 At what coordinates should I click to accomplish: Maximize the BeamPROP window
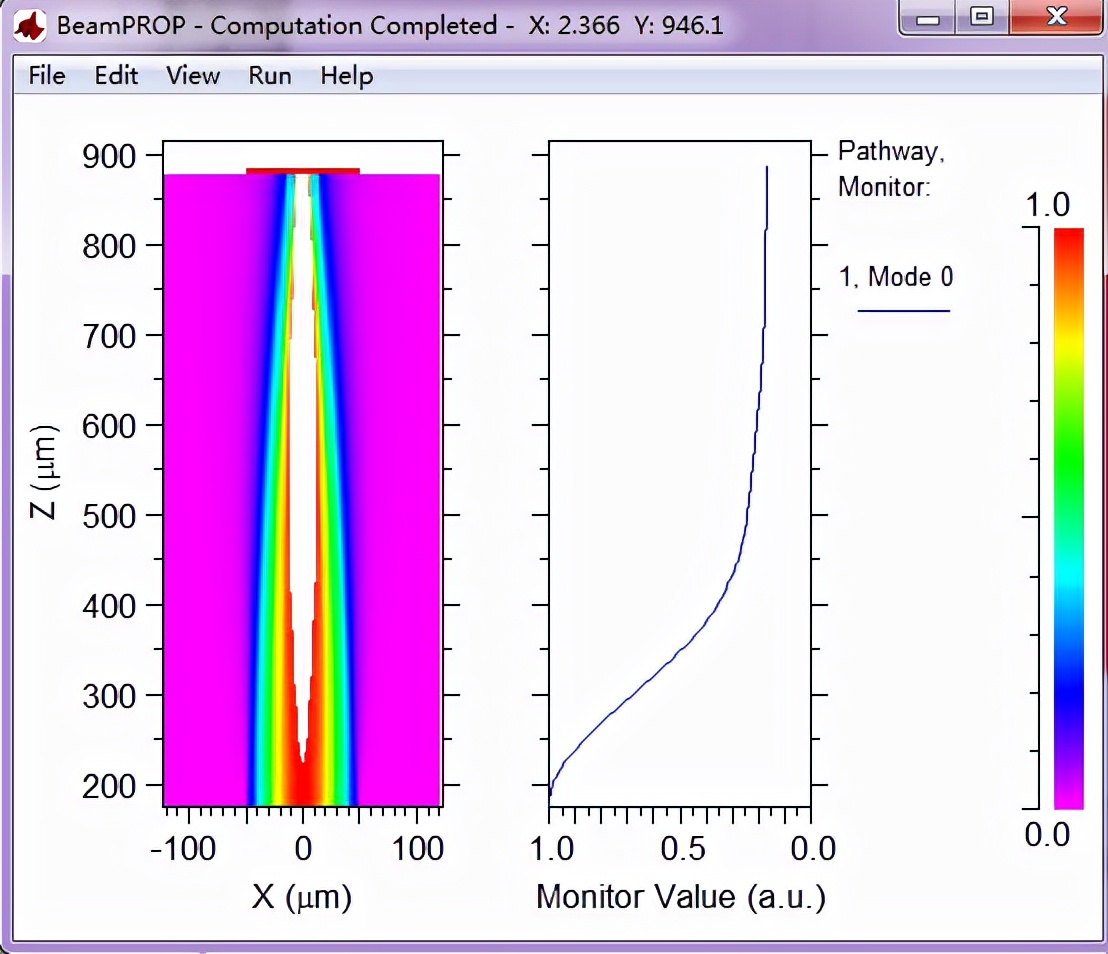click(x=982, y=18)
